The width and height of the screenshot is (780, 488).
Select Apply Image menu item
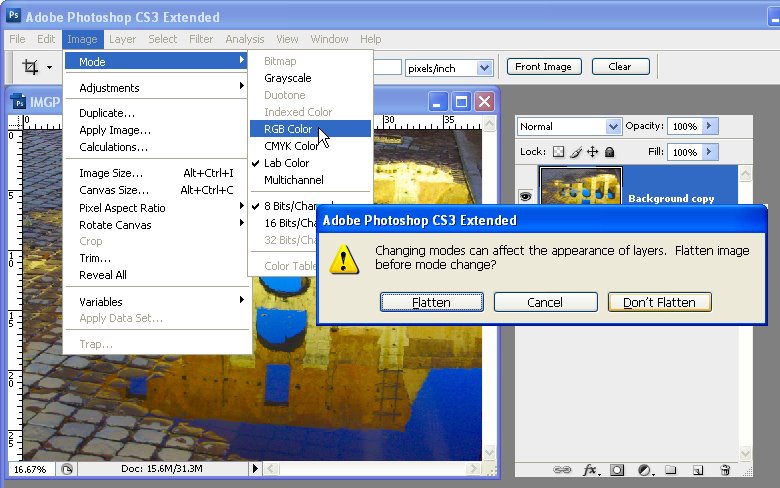coord(156,130)
